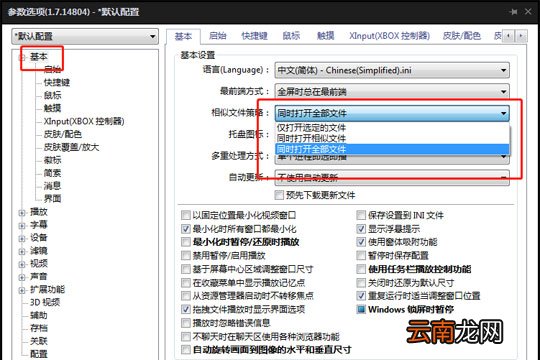
Task: Enable 在收藏菜单中显示播放记忆点
Action: tap(186, 283)
